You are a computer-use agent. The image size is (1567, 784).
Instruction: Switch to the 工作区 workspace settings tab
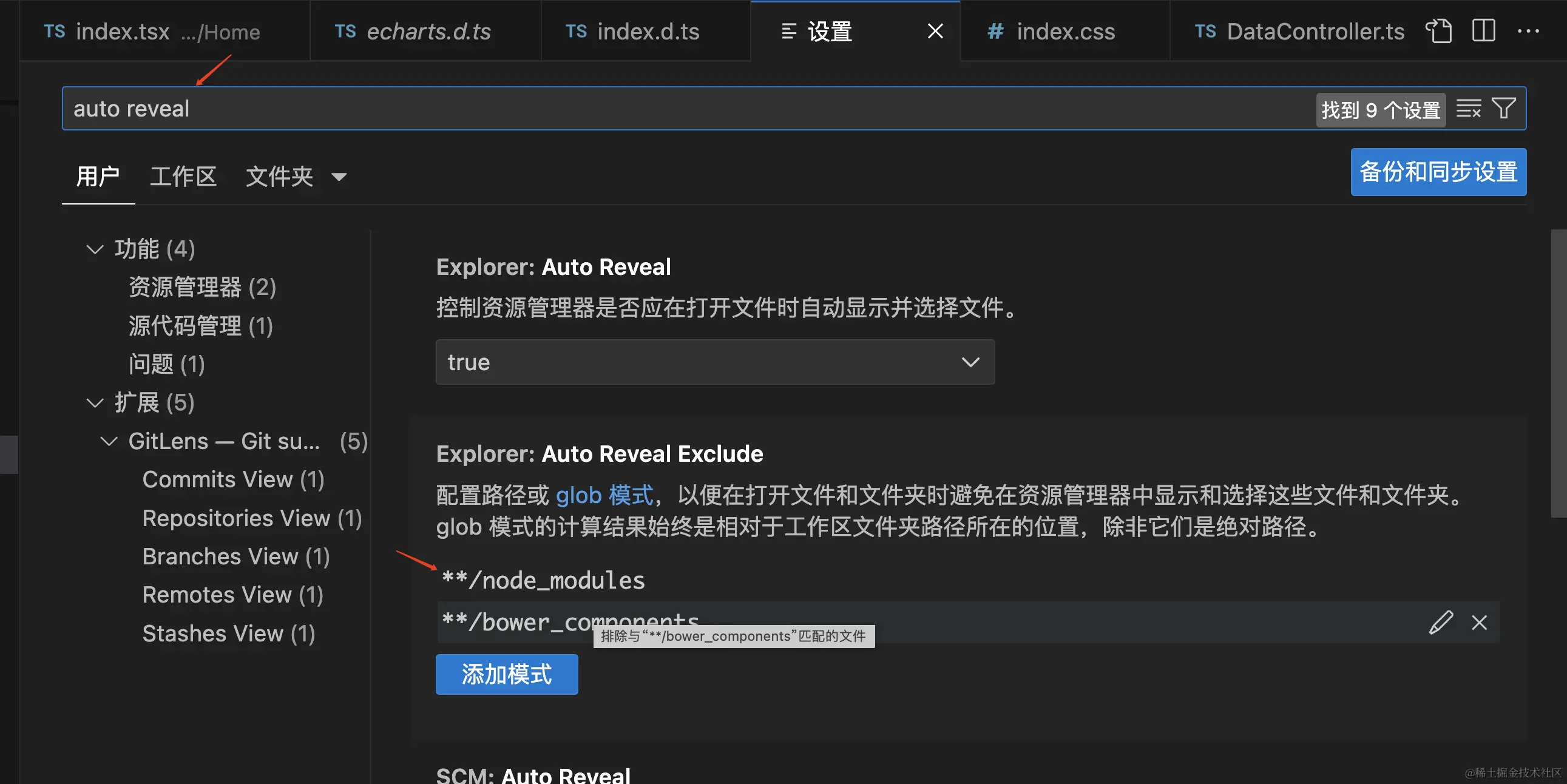coord(183,177)
